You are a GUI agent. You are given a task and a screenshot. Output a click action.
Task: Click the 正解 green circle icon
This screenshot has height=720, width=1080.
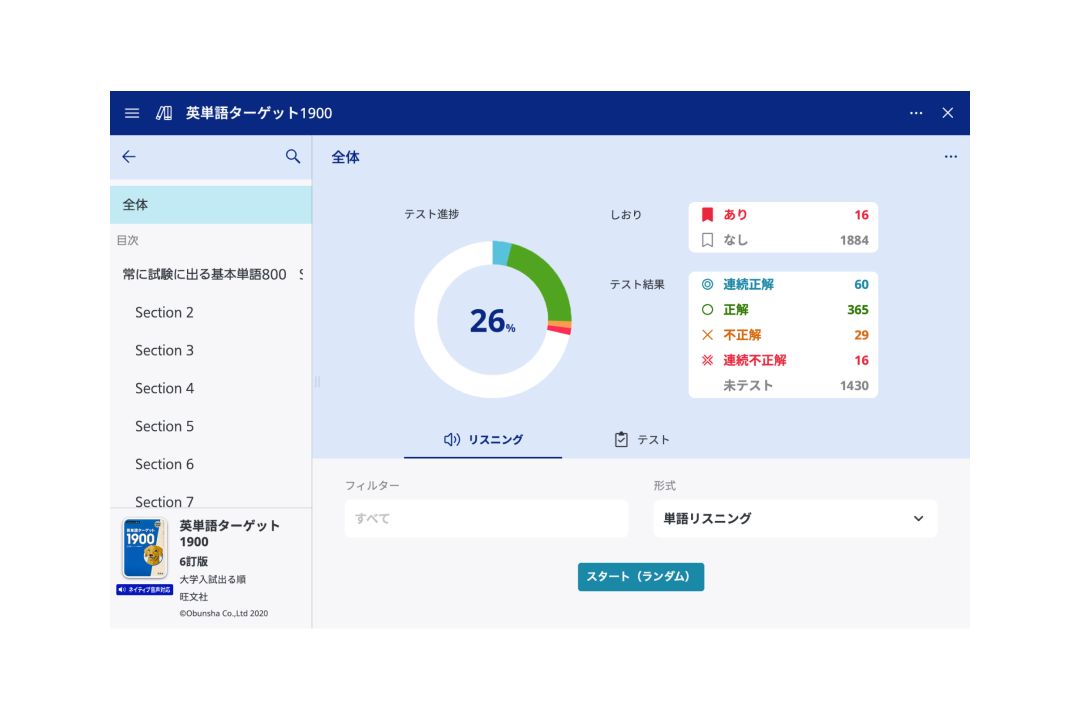click(707, 310)
